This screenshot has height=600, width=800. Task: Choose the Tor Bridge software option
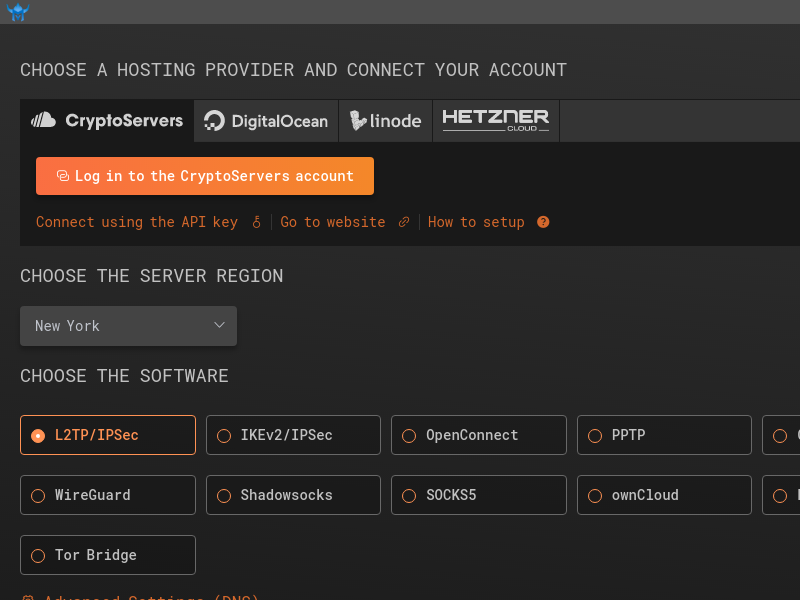pyautogui.click(x=108, y=555)
